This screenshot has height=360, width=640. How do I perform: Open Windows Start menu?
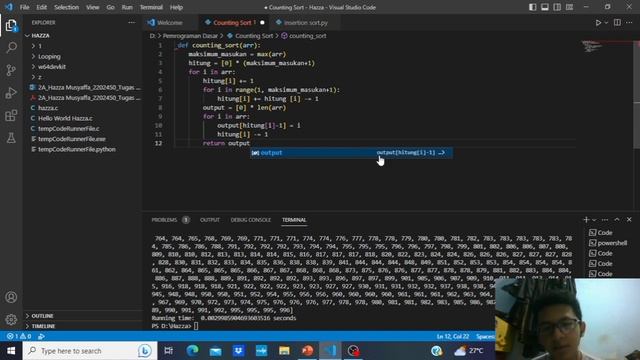coord(11,351)
